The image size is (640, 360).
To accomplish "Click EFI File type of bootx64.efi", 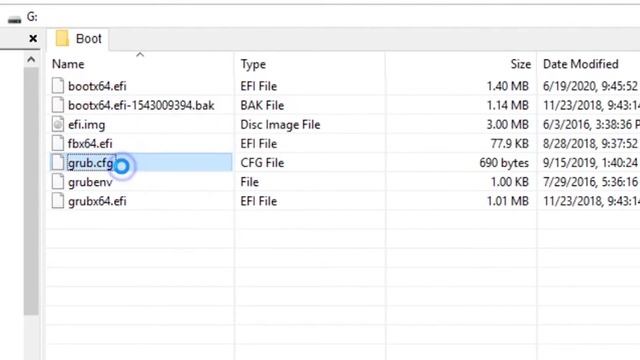I will [259, 86].
